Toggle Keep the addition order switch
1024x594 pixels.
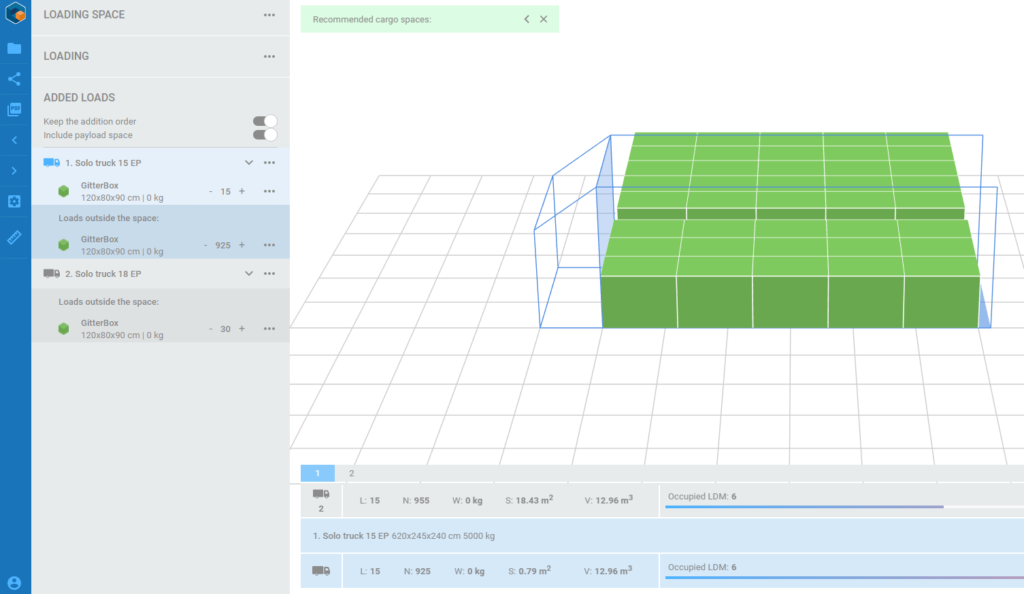[265, 122]
